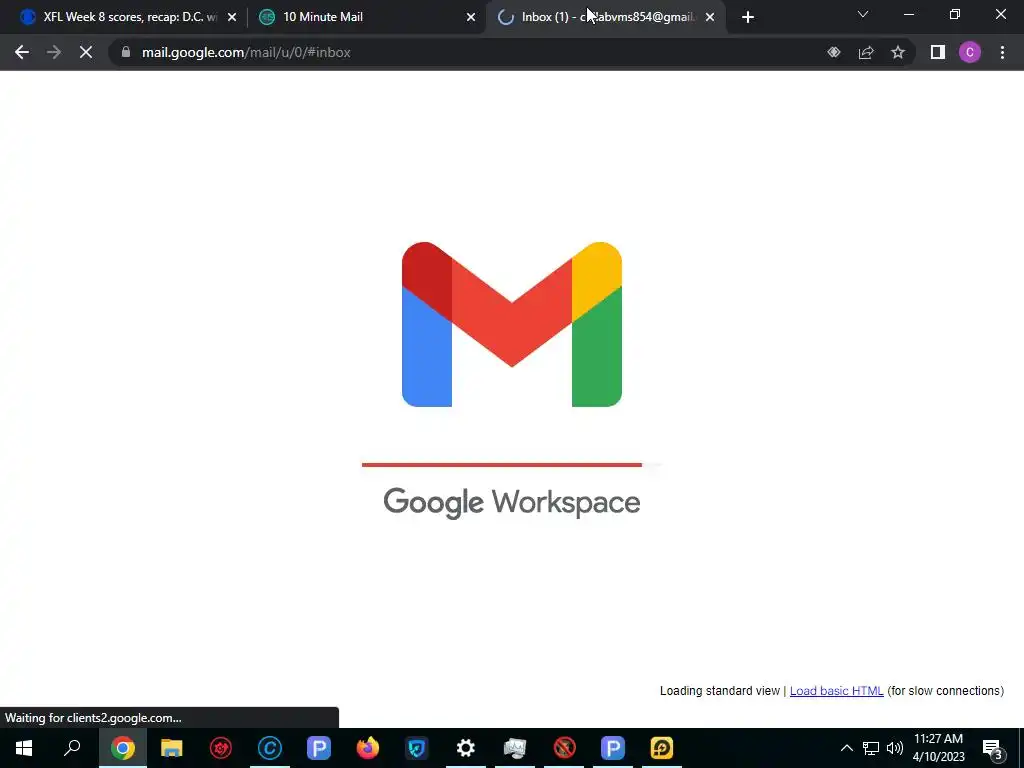The height and width of the screenshot is (768, 1024).
Task: Open the clock showing 11:27 AM
Action: pyautogui.click(x=938, y=748)
